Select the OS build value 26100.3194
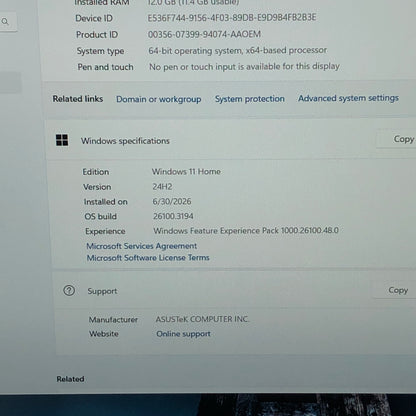This screenshot has width=416, height=416. click(x=173, y=216)
